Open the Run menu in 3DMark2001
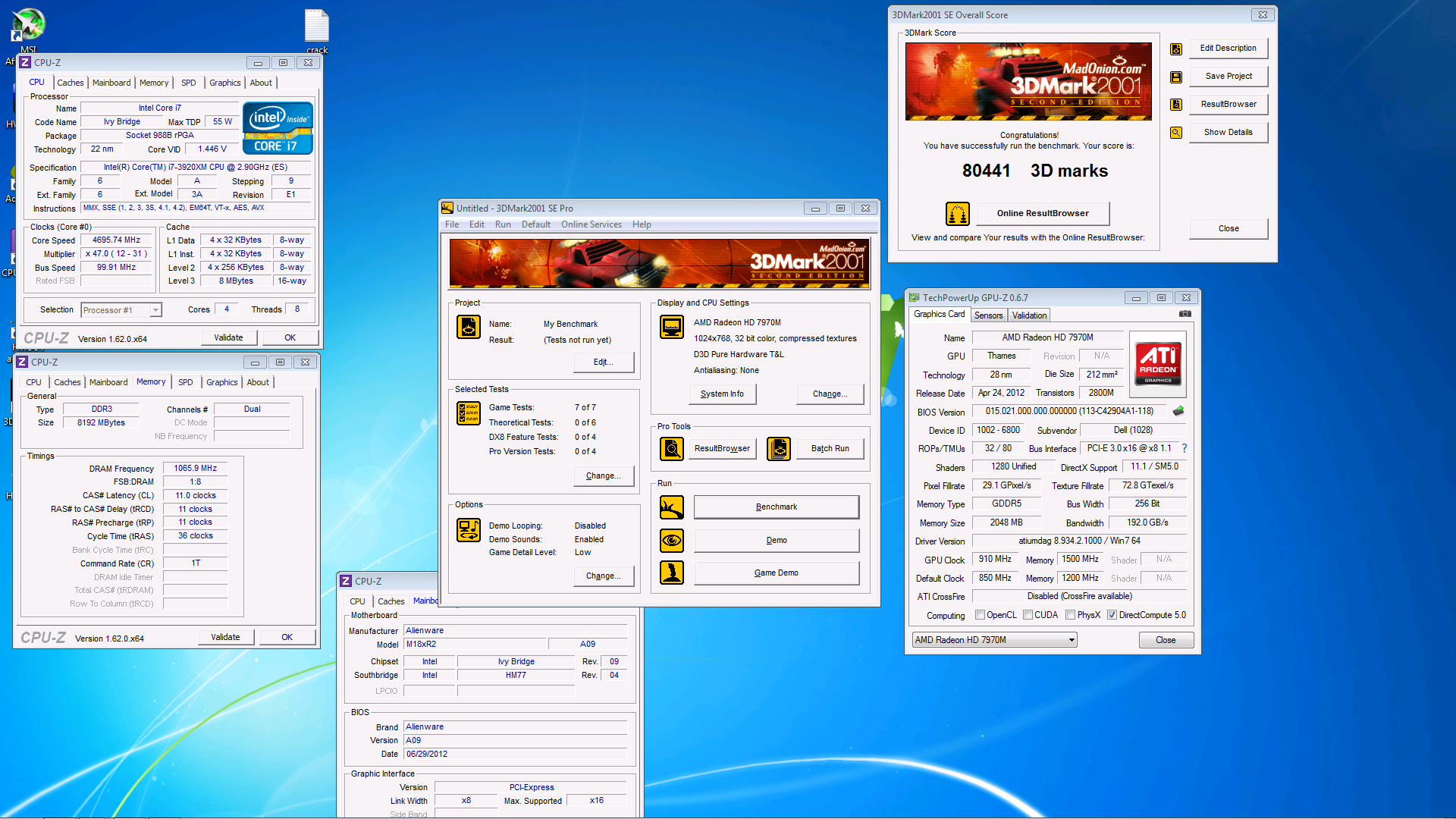Screen dimensions: 1456x819 click(x=503, y=224)
